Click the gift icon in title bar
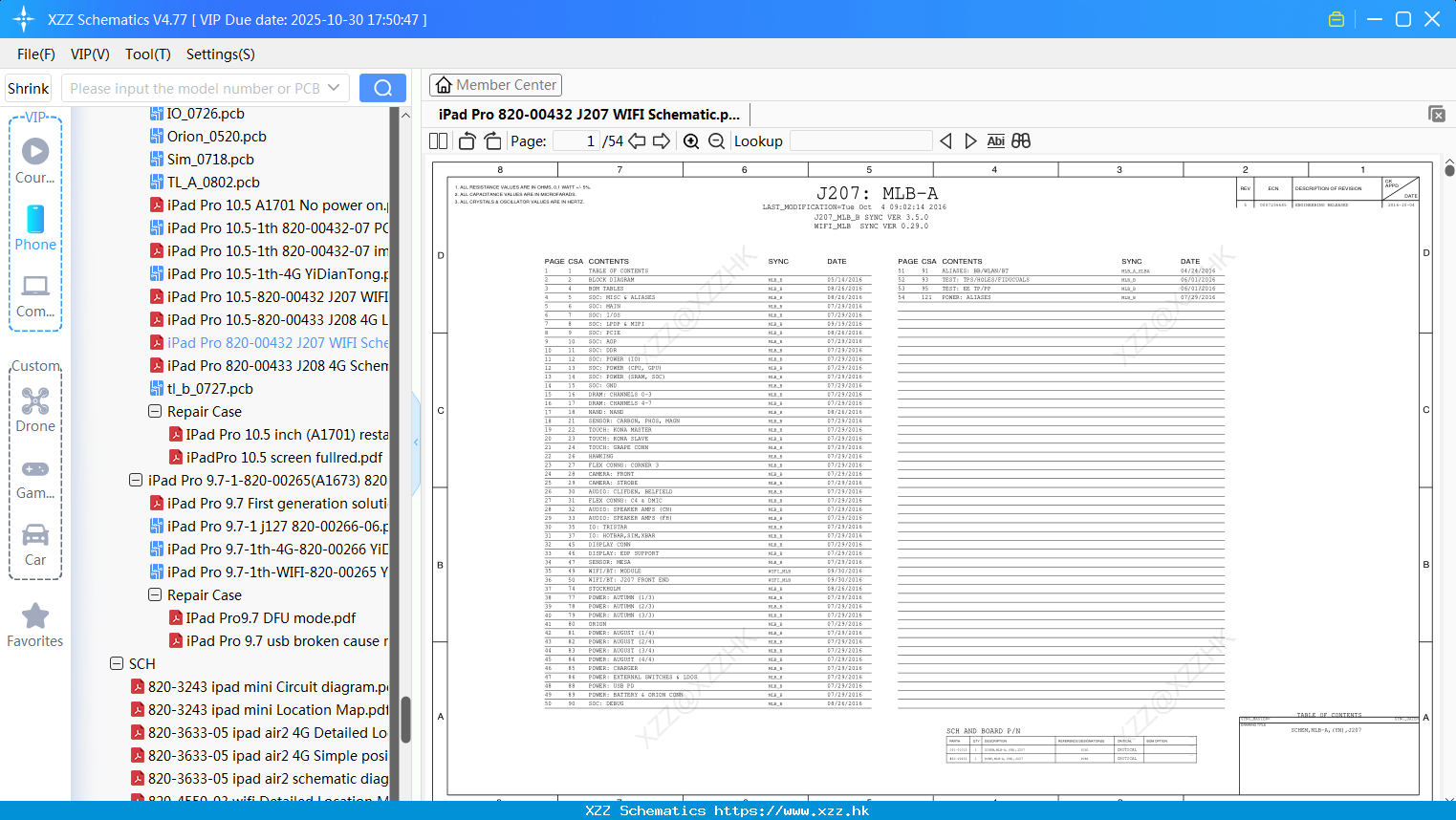1456x820 pixels. (1336, 19)
